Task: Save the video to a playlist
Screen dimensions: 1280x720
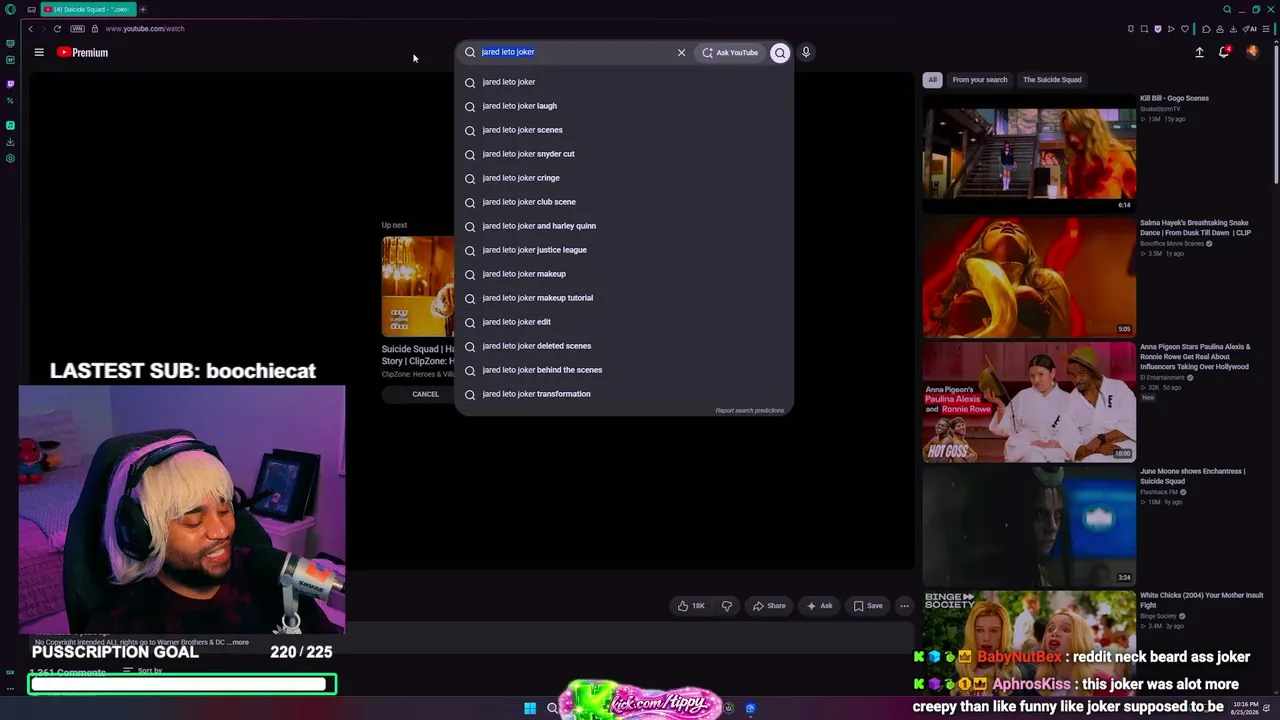Action: pos(868,606)
